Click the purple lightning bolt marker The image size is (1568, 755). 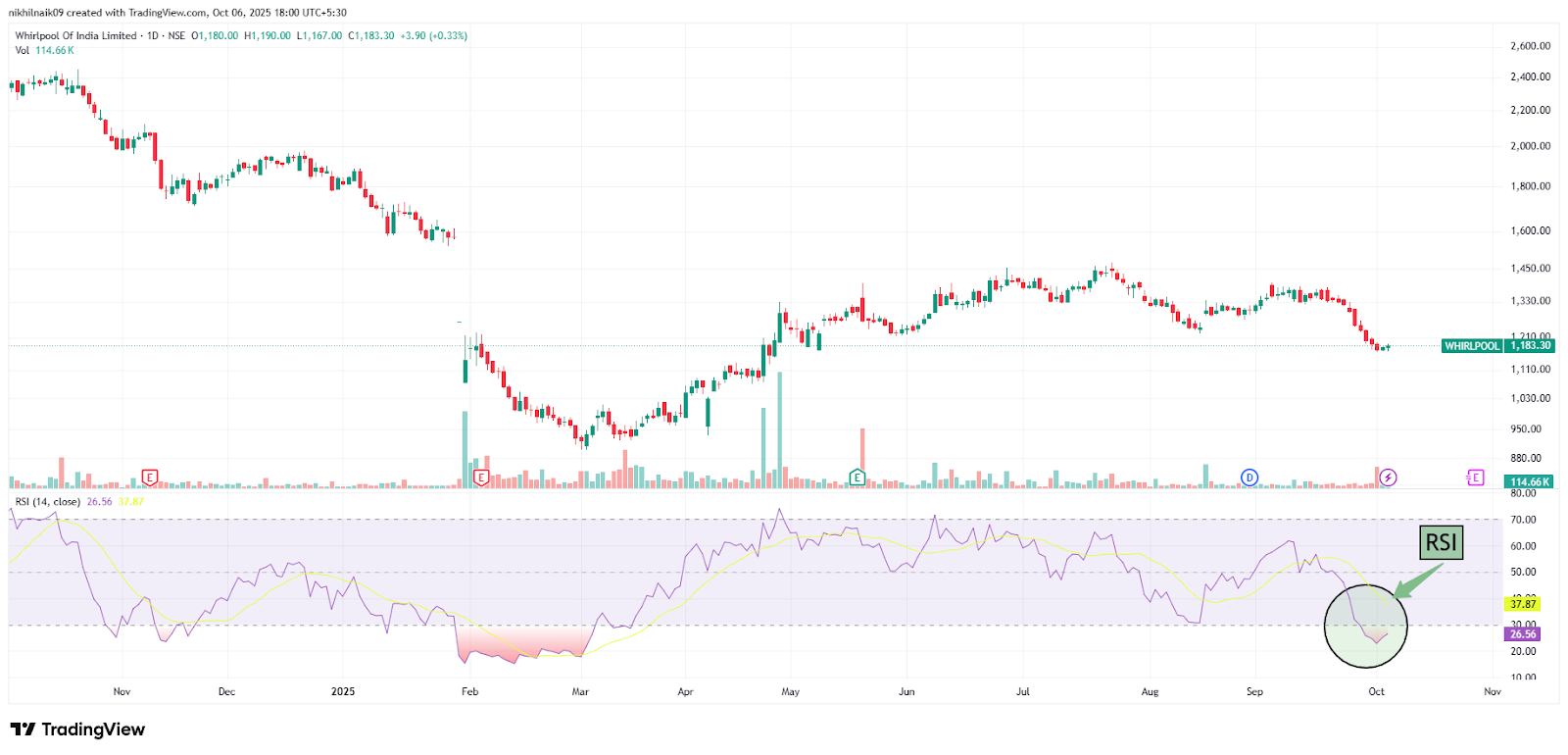click(x=1388, y=478)
